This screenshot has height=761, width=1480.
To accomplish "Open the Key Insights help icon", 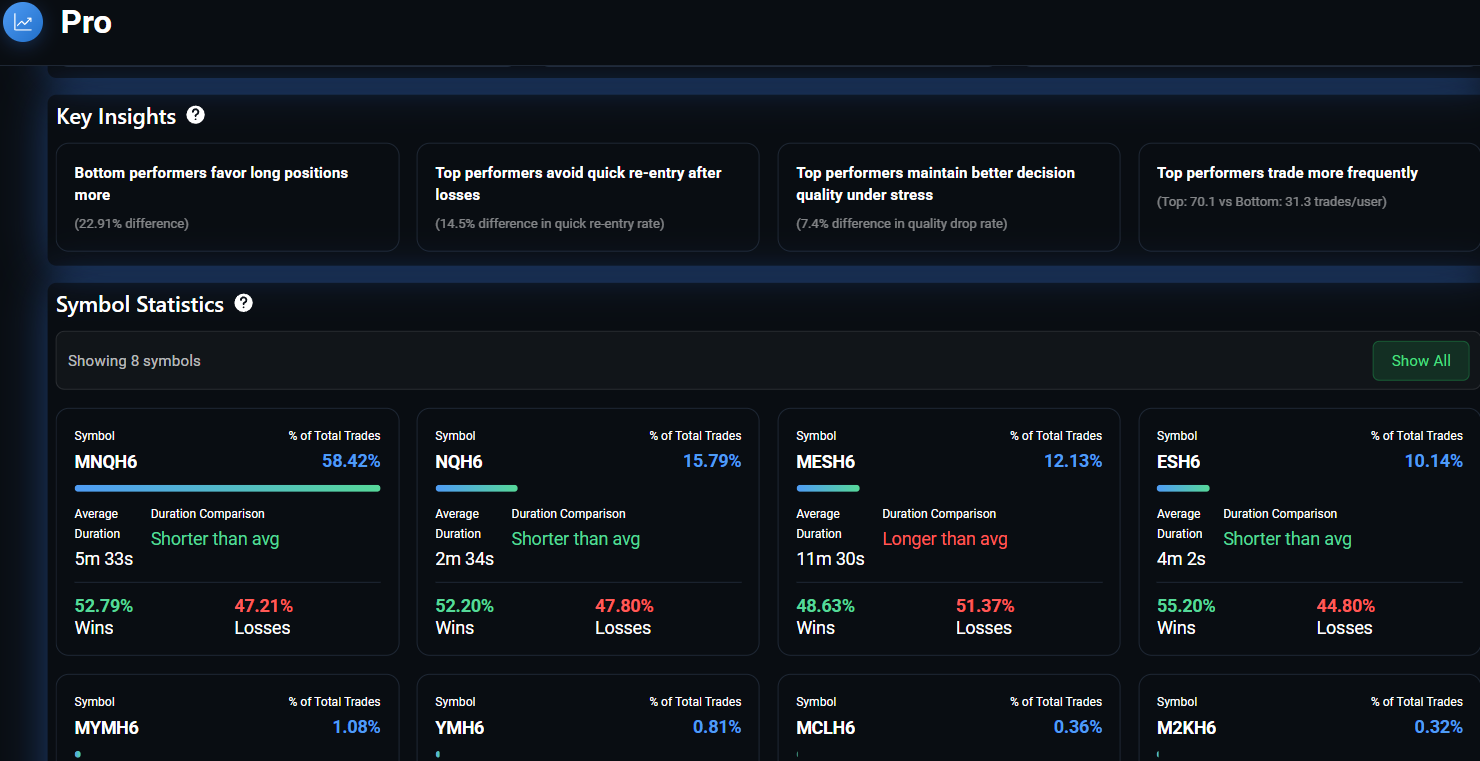I will coord(196,115).
